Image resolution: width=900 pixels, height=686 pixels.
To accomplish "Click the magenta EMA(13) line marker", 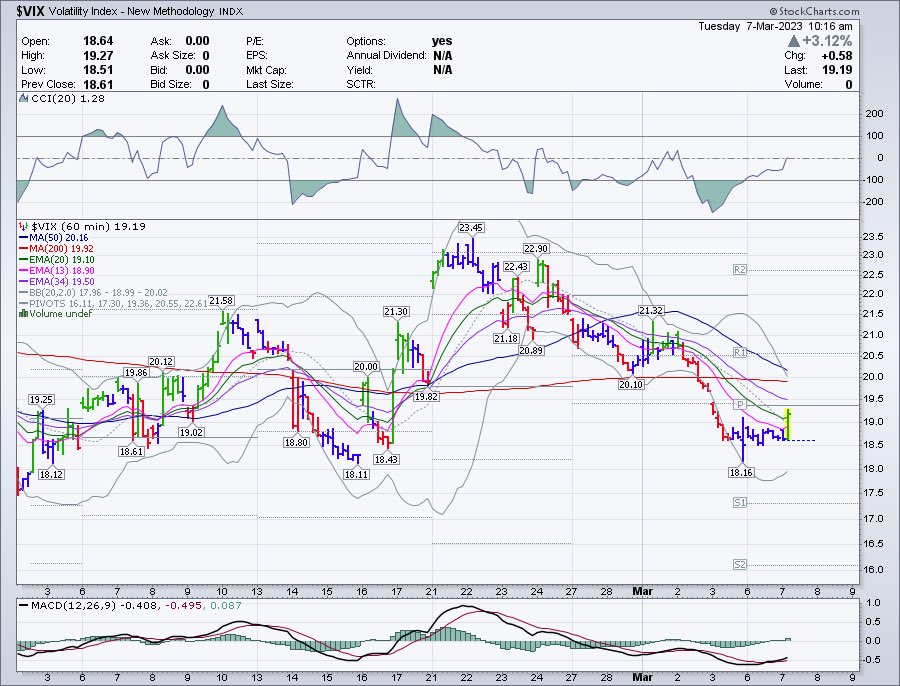I will 24,270.
